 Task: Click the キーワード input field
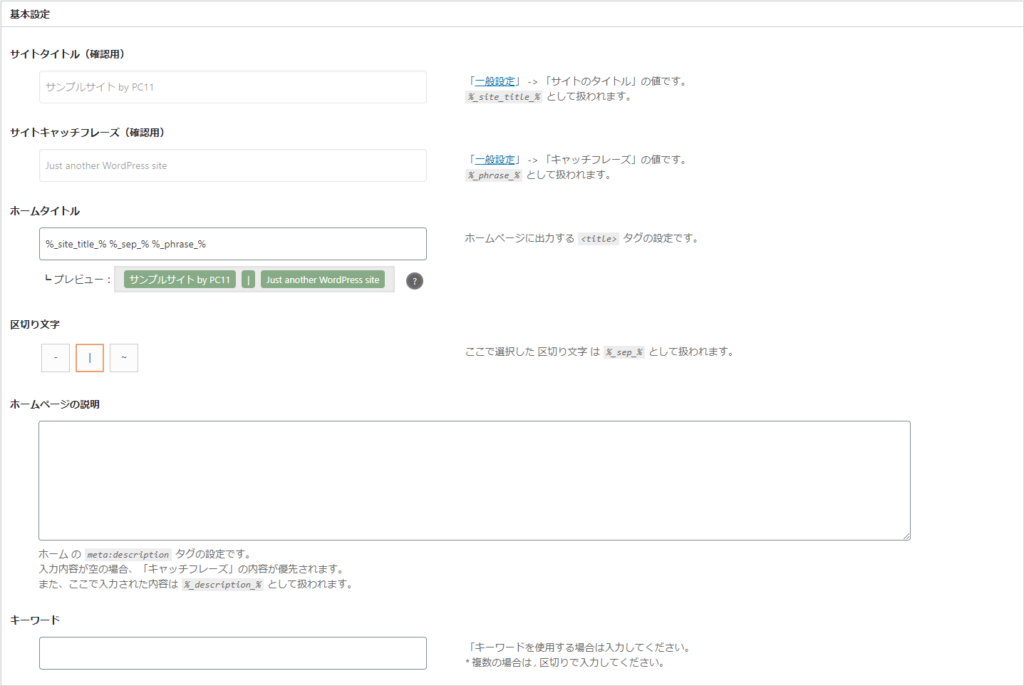pyautogui.click(x=233, y=653)
